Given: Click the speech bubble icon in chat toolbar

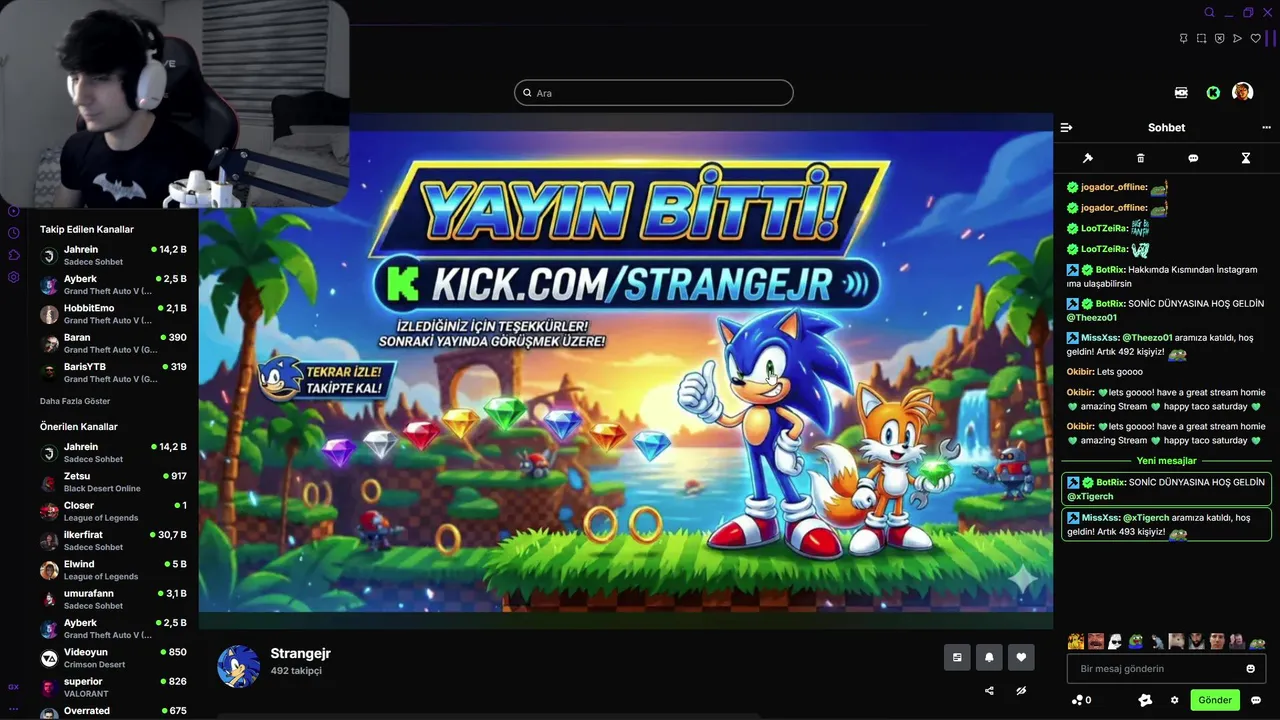Looking at the screenshot, I should click(x=1193, y=158).
